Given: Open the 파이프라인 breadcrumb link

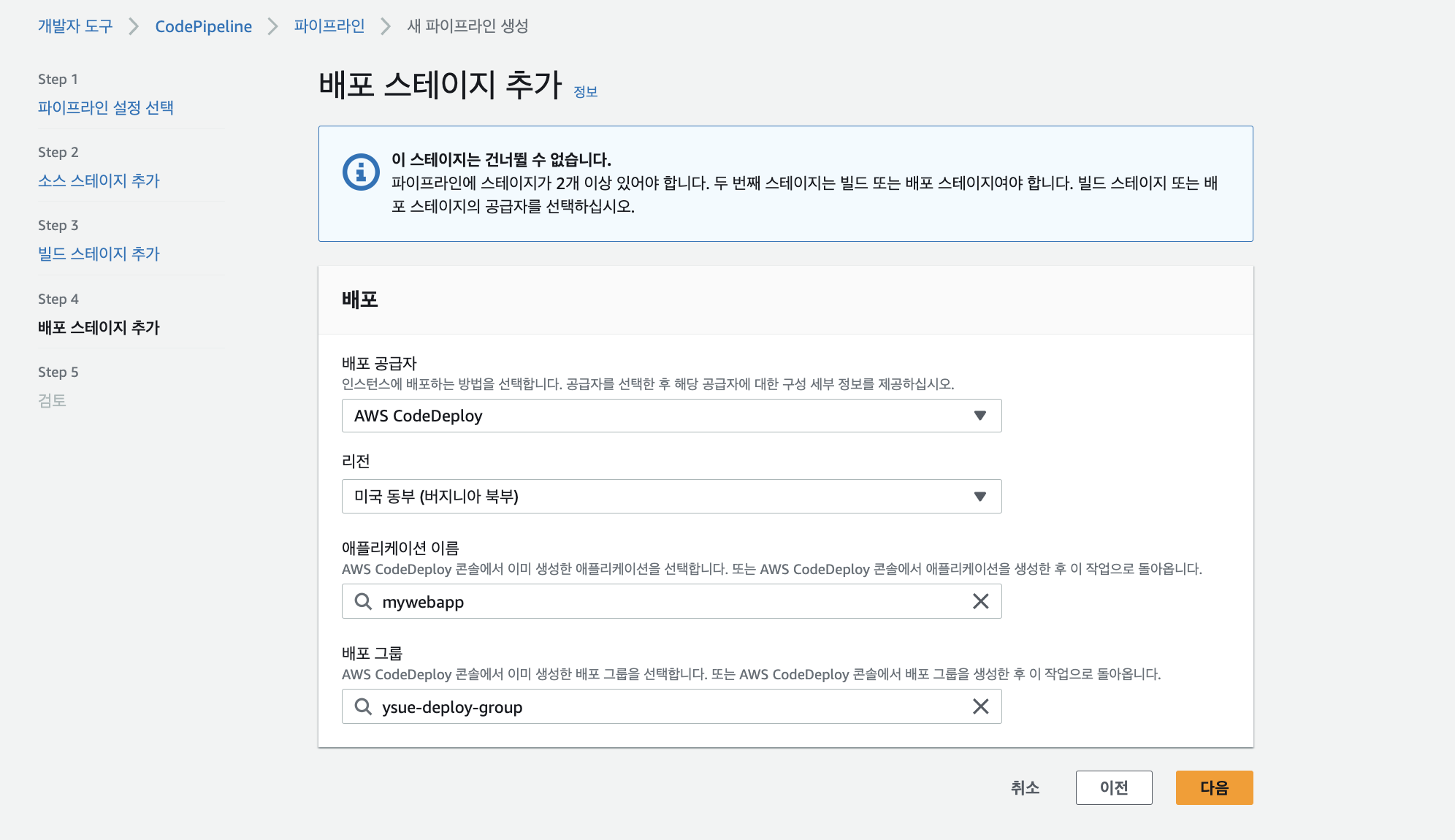Looking at the screenshot, I should (329, 26).
